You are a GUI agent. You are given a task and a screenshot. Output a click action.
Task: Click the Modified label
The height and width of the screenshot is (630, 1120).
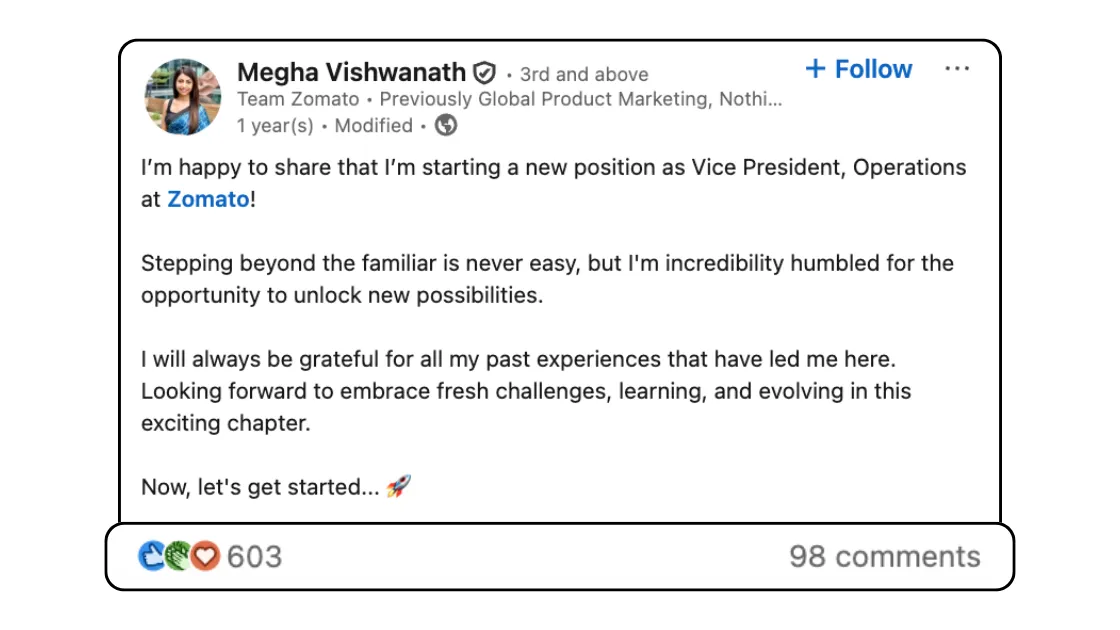click(374, 126)
